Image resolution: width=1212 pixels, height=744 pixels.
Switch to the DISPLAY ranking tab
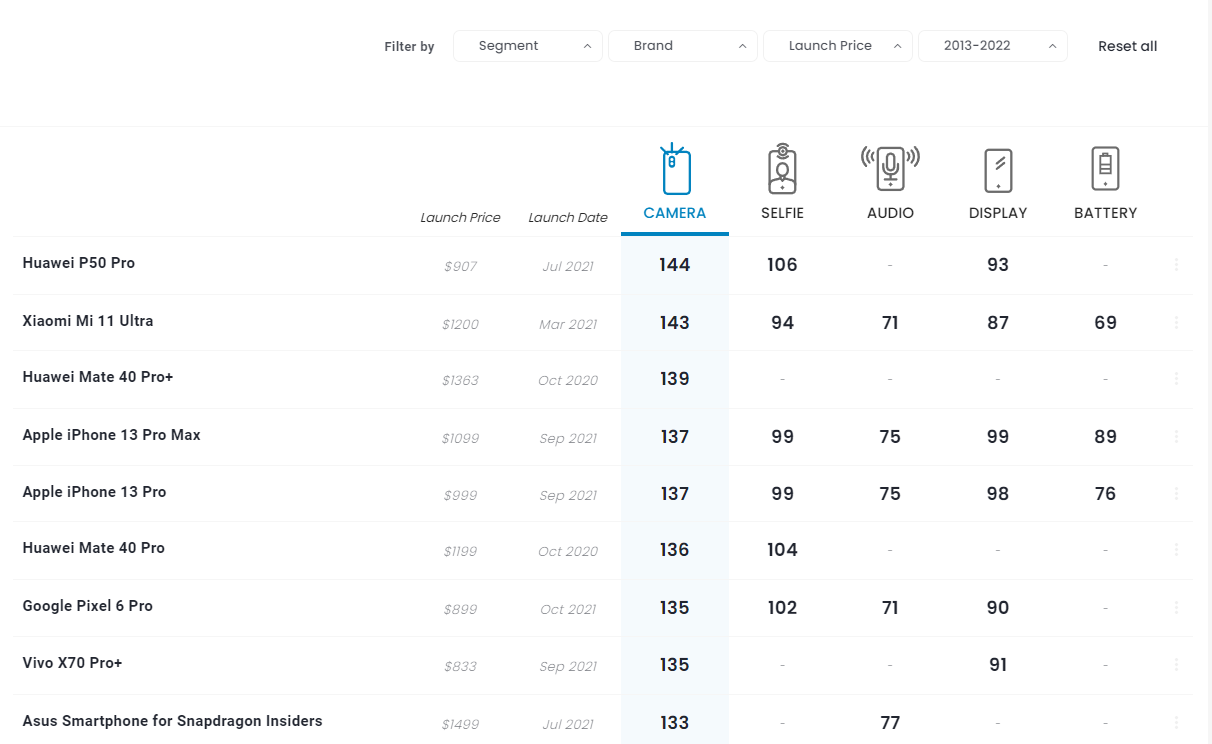pos(998,213)
